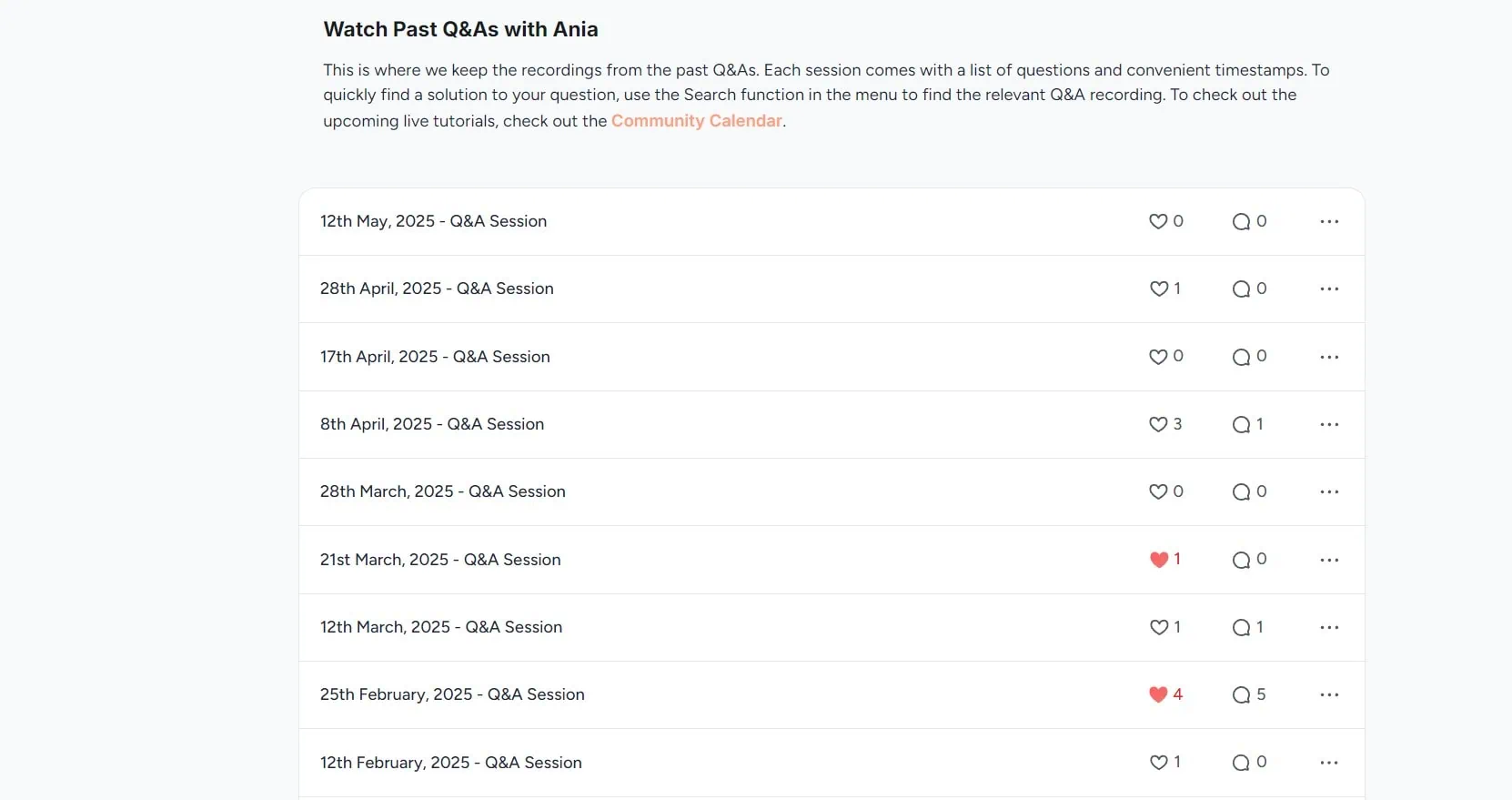Open more options for 8th April, 2025 session
Screen dimensions: 1512x800
[1329, 424]
